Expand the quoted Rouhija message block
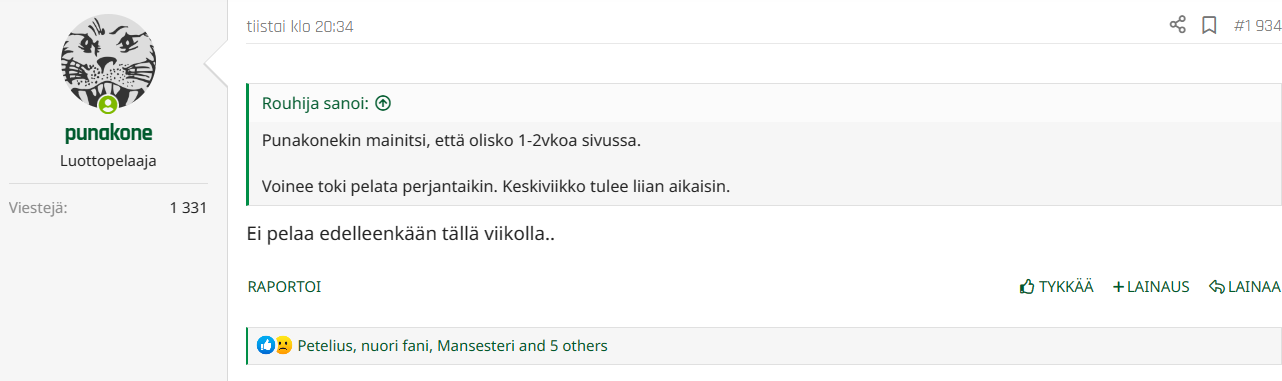Image resolution: width=1282 pixels, height=381 pixels. point(765,163)
